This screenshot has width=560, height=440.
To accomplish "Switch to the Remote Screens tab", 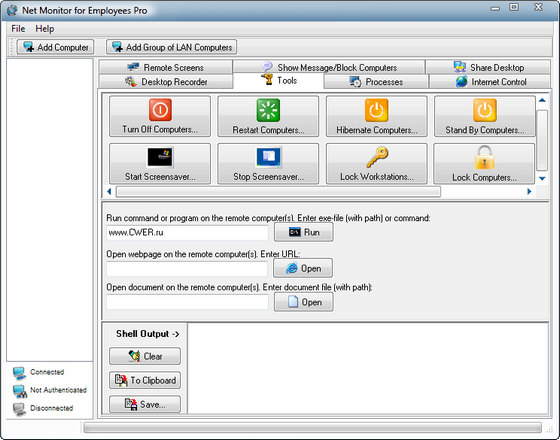I will (165, 67).
